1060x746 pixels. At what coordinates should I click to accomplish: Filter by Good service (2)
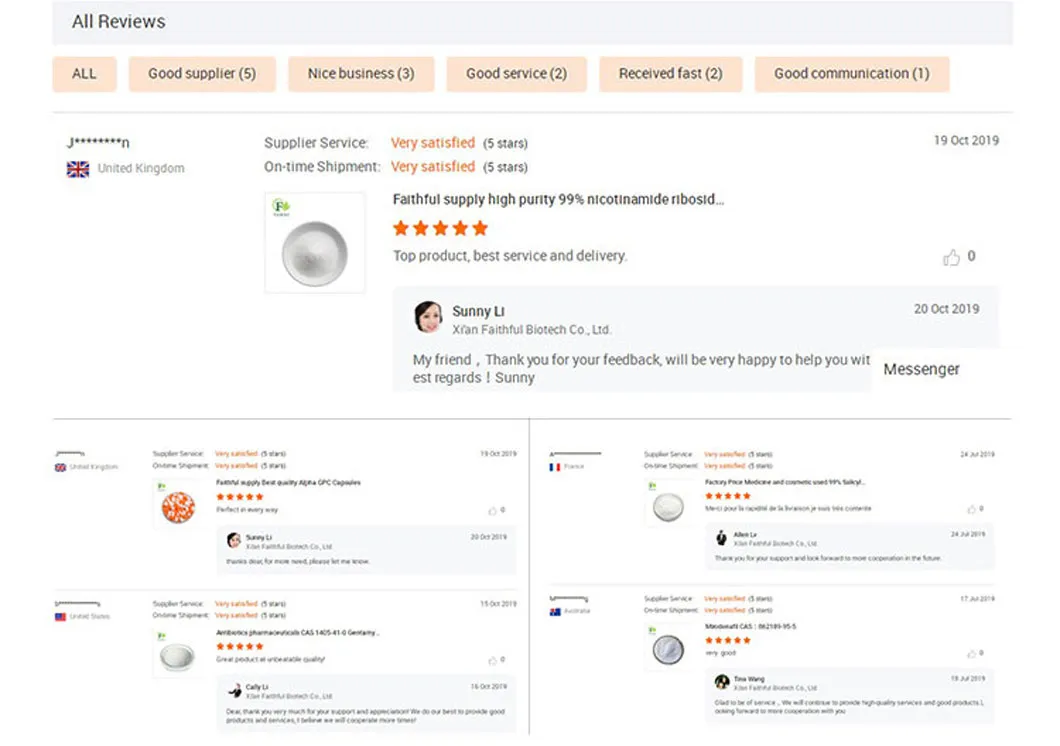pyautogui.click(x=516, y=74)
